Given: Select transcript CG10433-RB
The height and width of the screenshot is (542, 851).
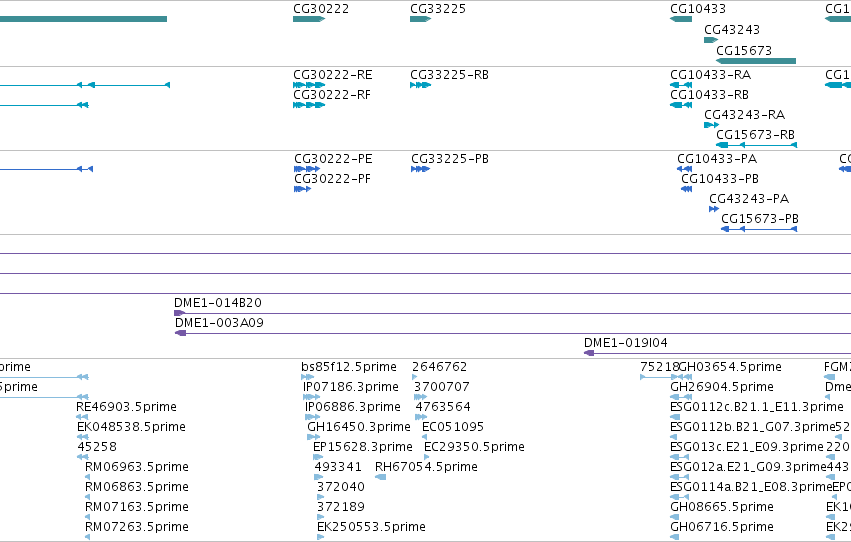Looking at the screenshot, I should tap(709, 95).
